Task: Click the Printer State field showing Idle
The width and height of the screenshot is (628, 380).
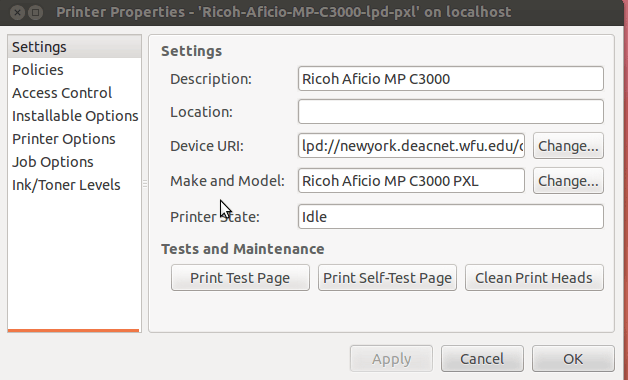Action: tap(451, 217)
